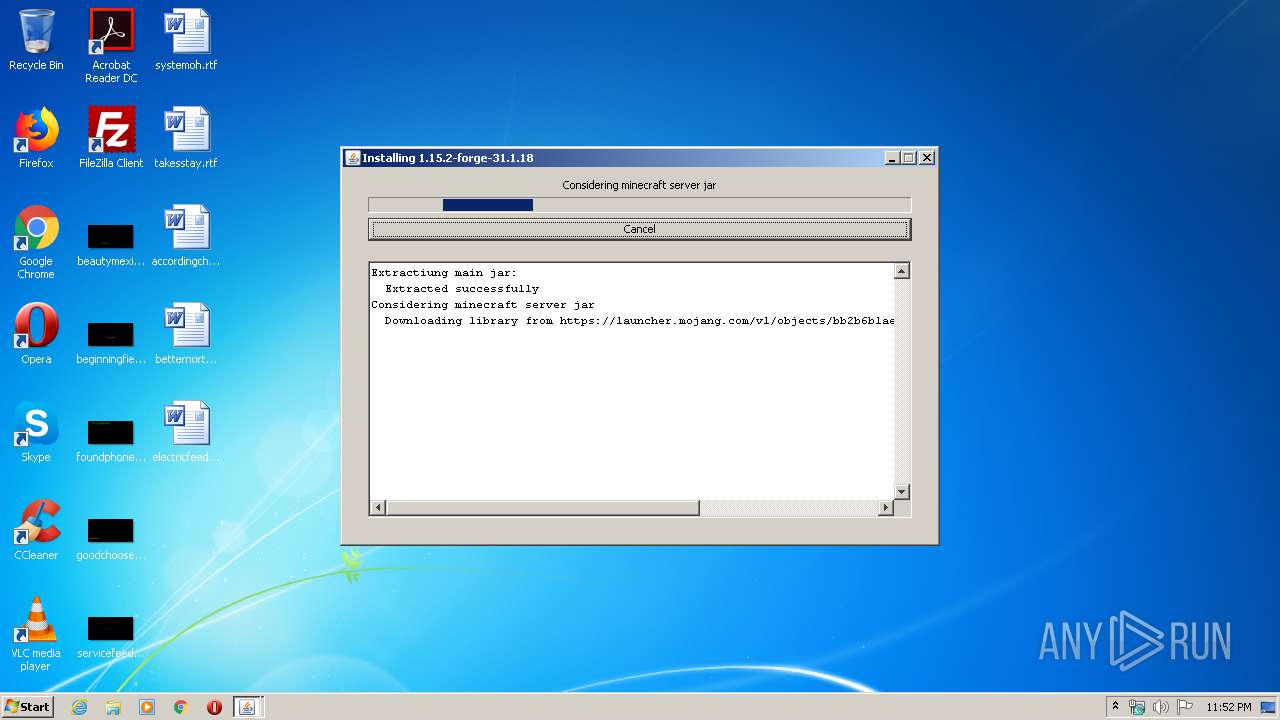Screen dimensions: 1280x720
Task: Maximize the Forge installer window
Action: pos(909,158)
